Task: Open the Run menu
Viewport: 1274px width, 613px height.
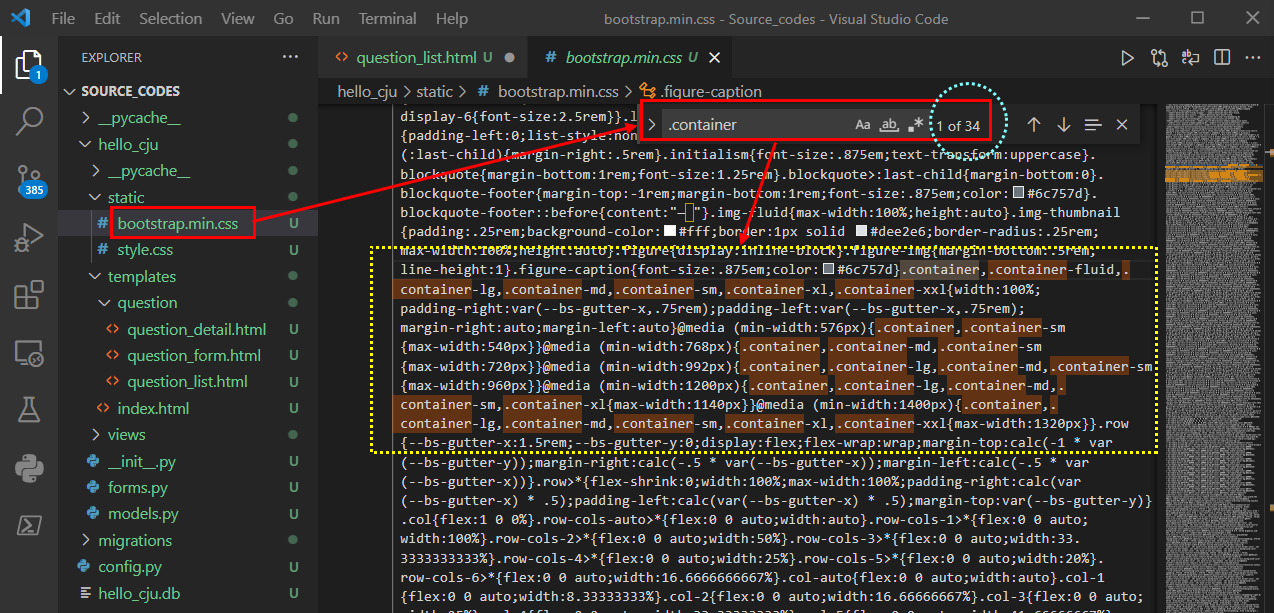Action: coord(326,18)
